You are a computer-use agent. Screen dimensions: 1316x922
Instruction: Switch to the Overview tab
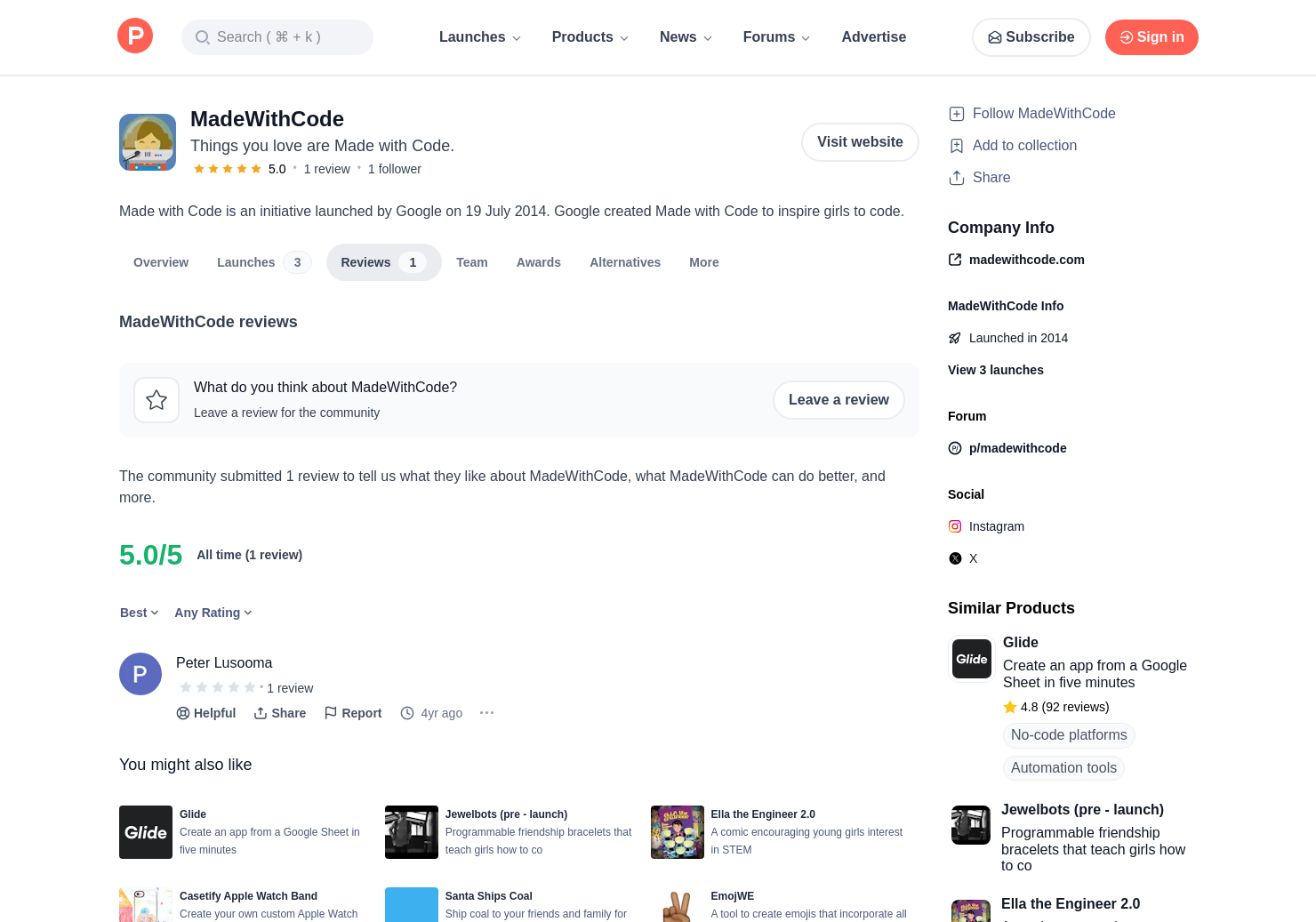pos(161,262)
